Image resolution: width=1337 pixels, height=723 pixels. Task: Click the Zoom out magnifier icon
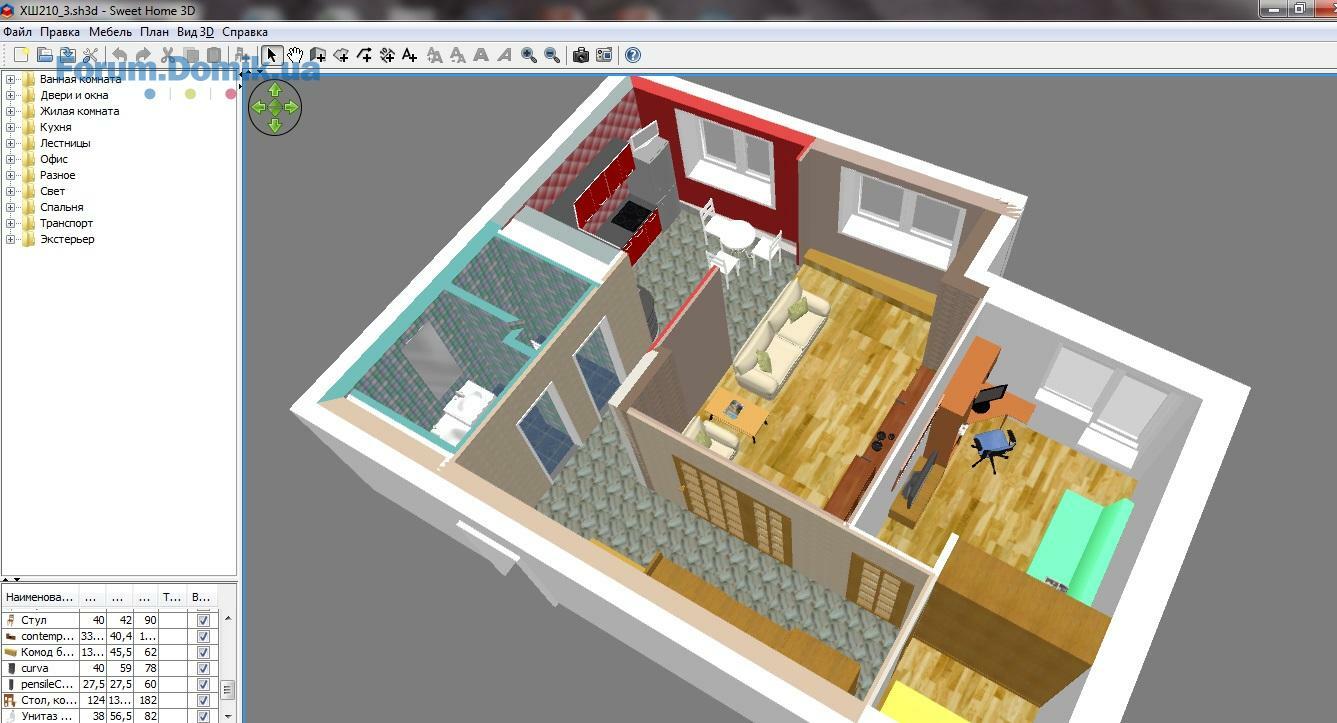(x=552, y=55)
